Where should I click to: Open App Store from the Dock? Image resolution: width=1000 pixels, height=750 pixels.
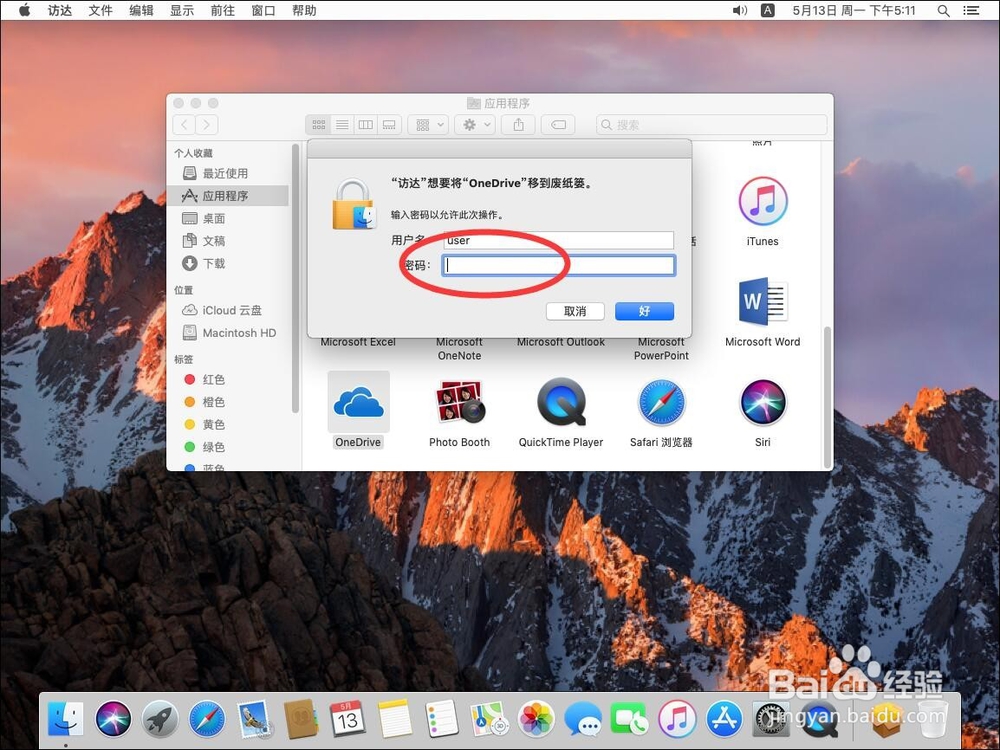pos(724,719)
